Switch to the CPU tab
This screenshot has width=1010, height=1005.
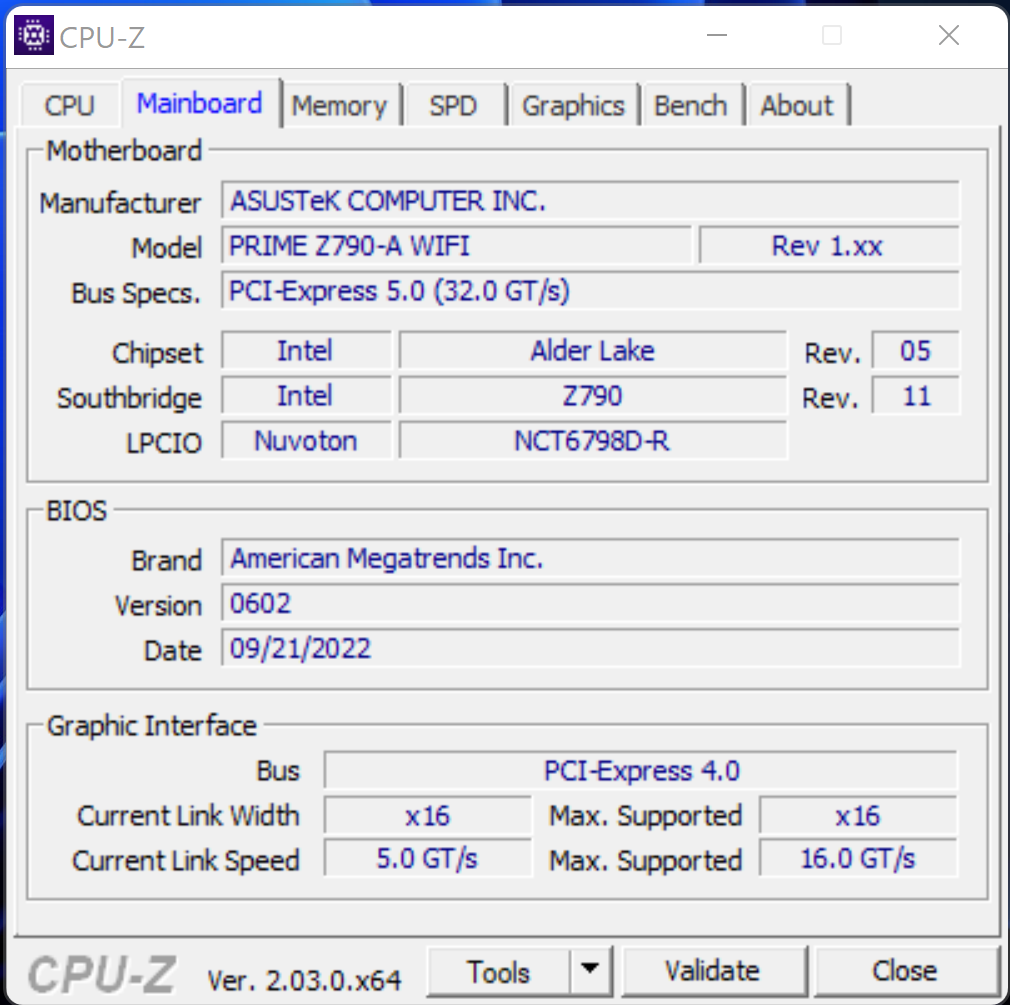pyautogui.click(x=70, y=105)
